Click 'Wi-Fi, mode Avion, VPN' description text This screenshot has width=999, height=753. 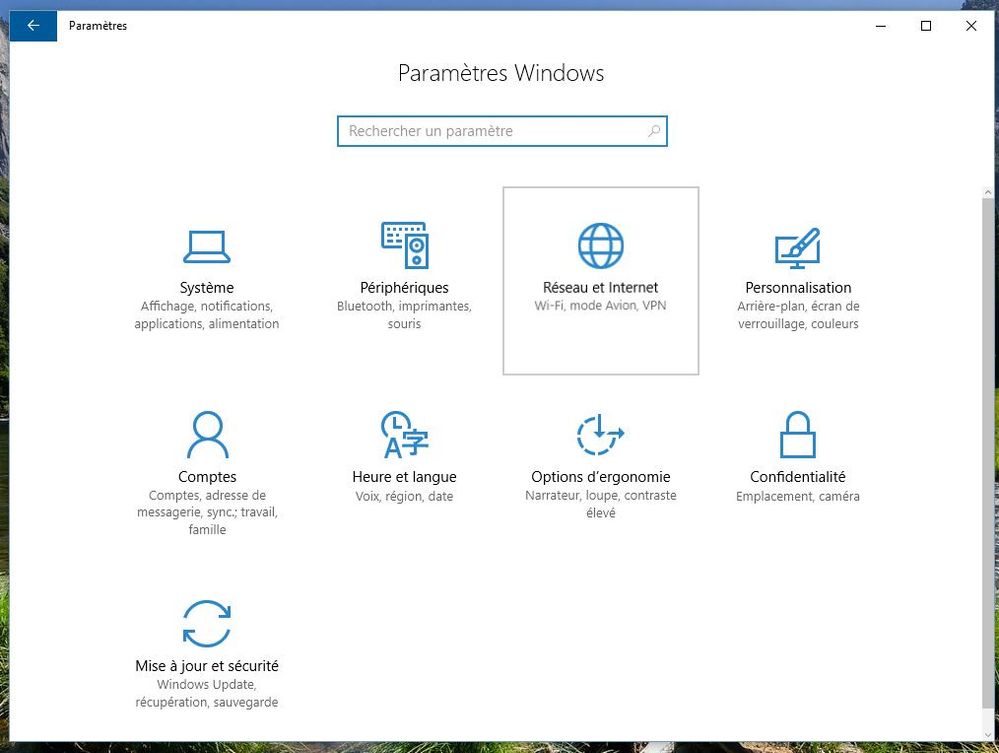(x=600, y=306)
